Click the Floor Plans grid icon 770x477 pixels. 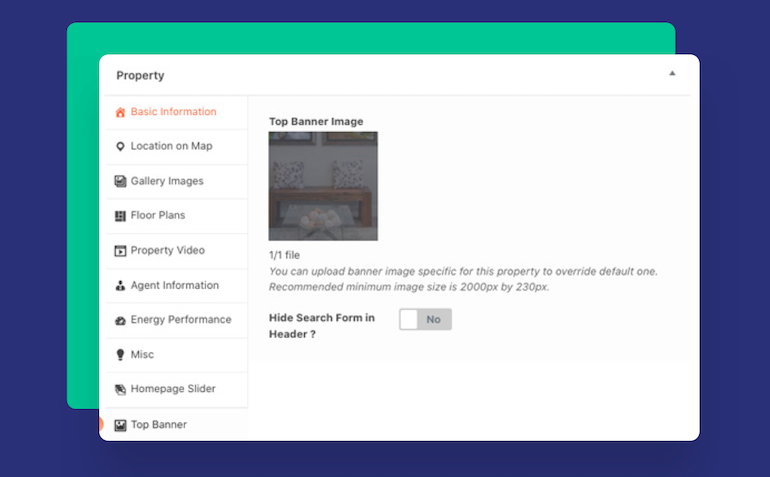(x=120, y=216)
